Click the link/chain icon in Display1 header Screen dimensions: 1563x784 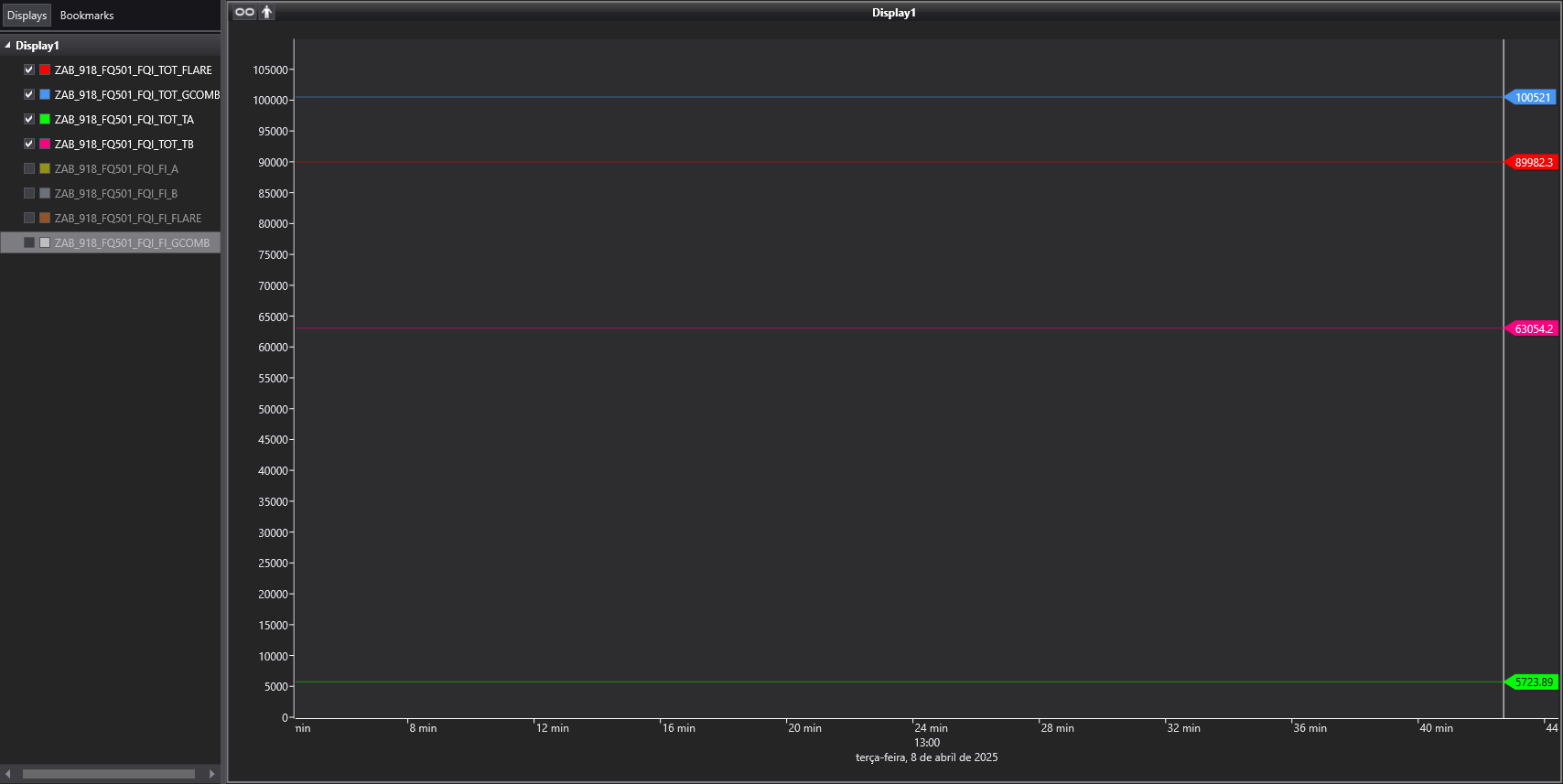tap(244, 12)
